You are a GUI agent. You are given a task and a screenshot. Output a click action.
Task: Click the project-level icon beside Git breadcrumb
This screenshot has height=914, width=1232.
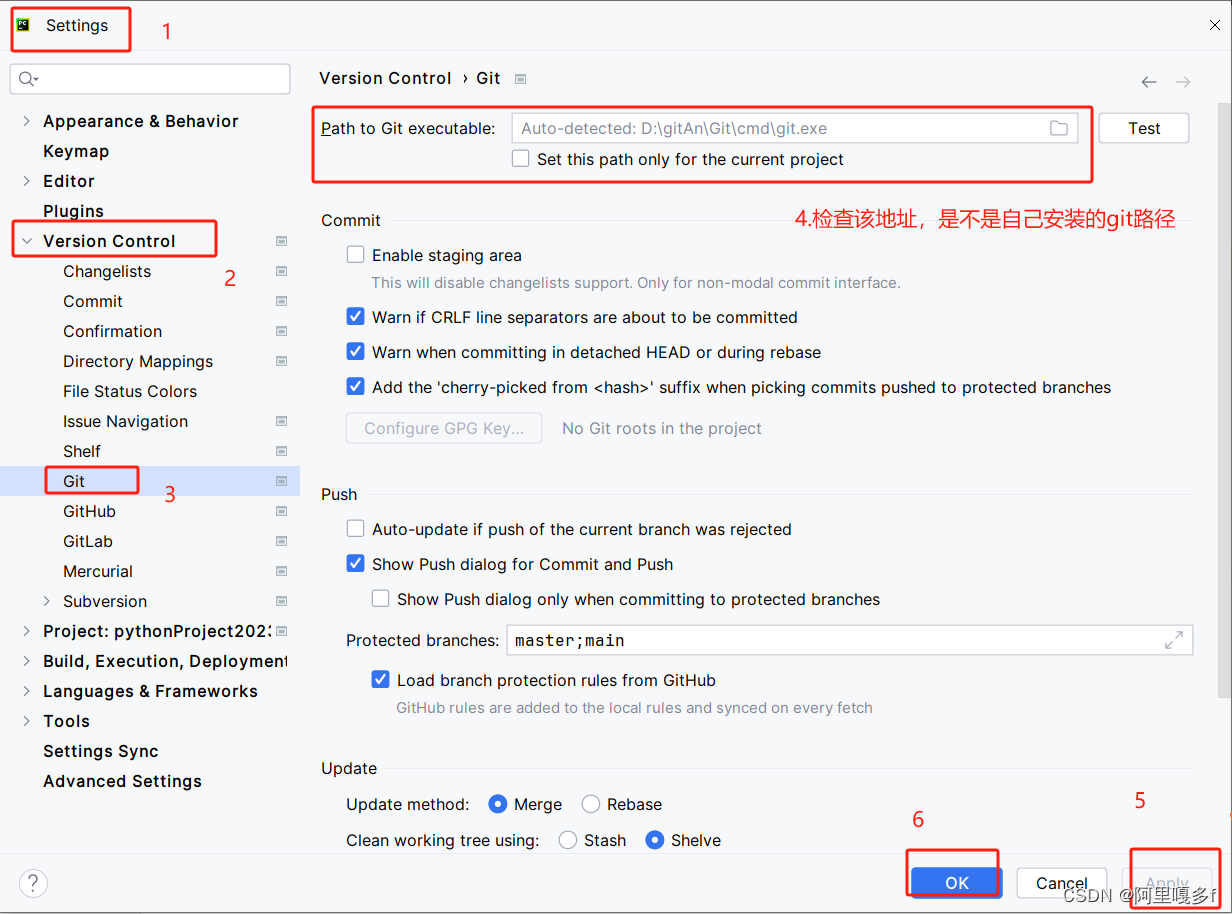coord(520,78)
